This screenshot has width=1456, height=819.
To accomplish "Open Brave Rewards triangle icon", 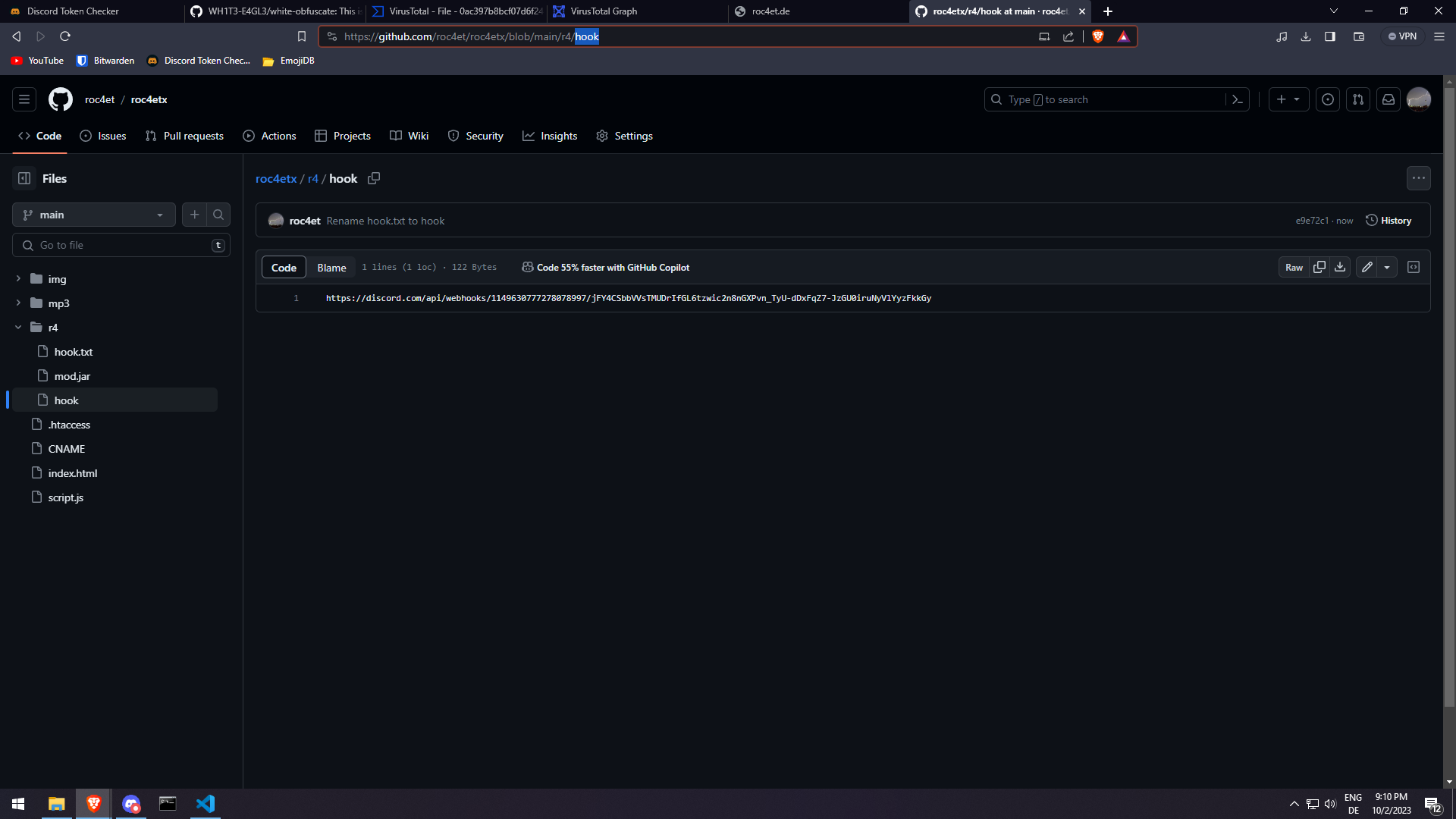I will pyautogui.click(x=1123, y=36).
